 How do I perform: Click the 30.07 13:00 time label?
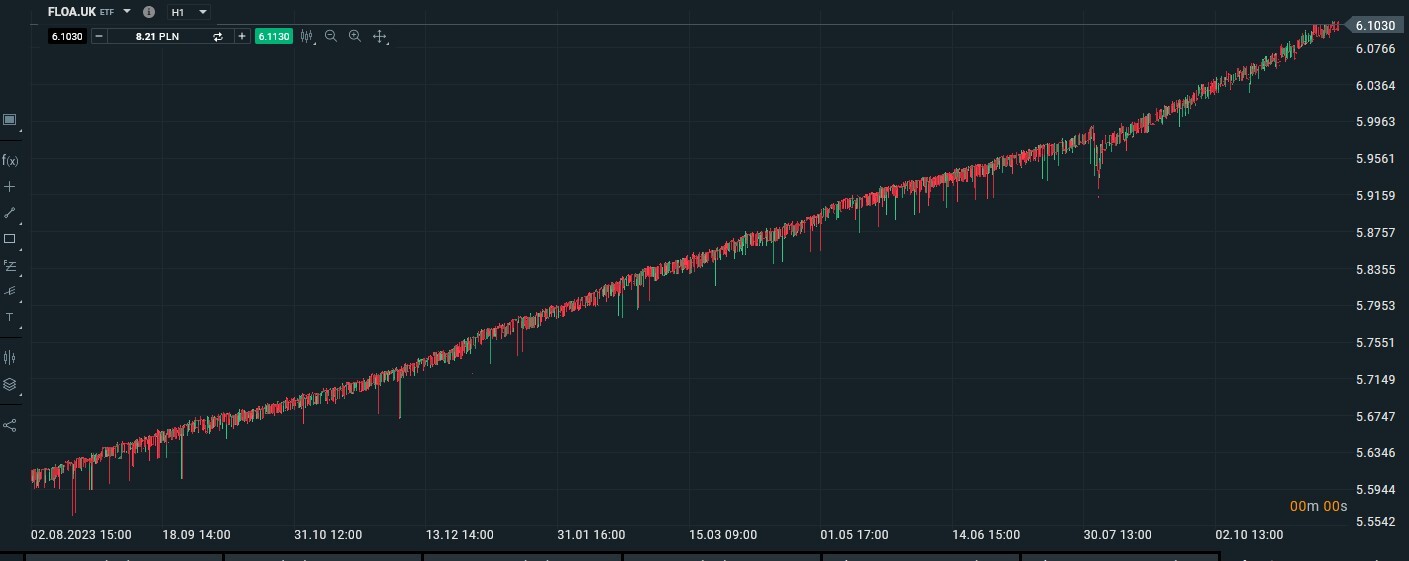point(1117,535)
